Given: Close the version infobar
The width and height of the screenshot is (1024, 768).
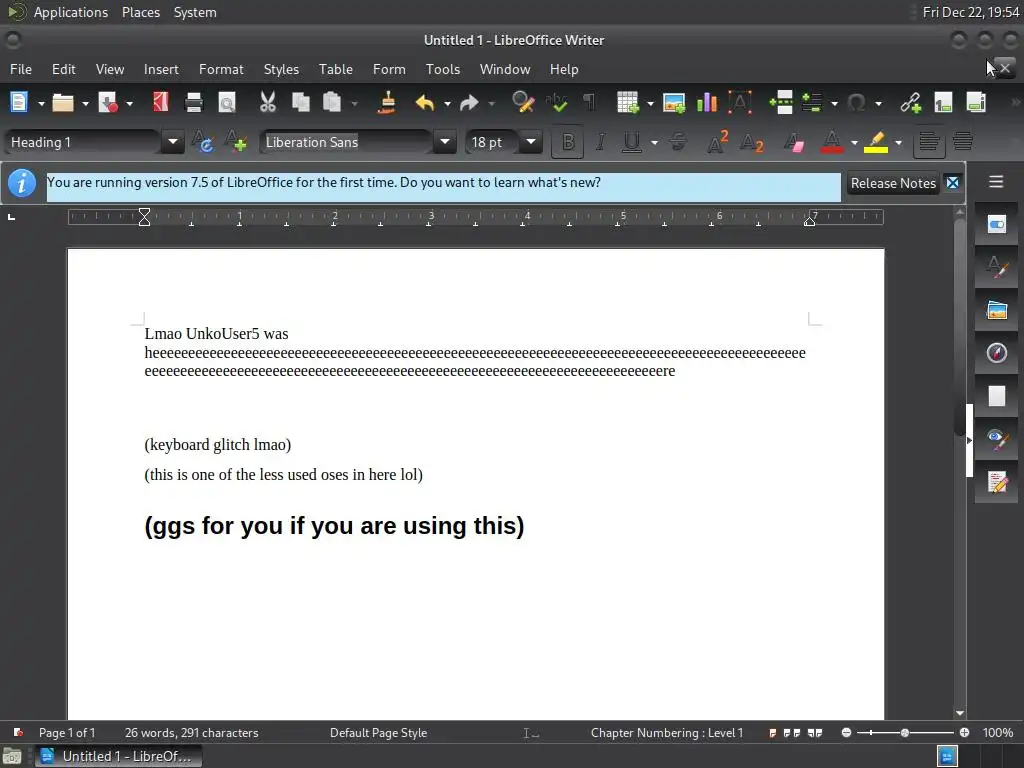Looking at the screenshot, I should click(953, 183).
